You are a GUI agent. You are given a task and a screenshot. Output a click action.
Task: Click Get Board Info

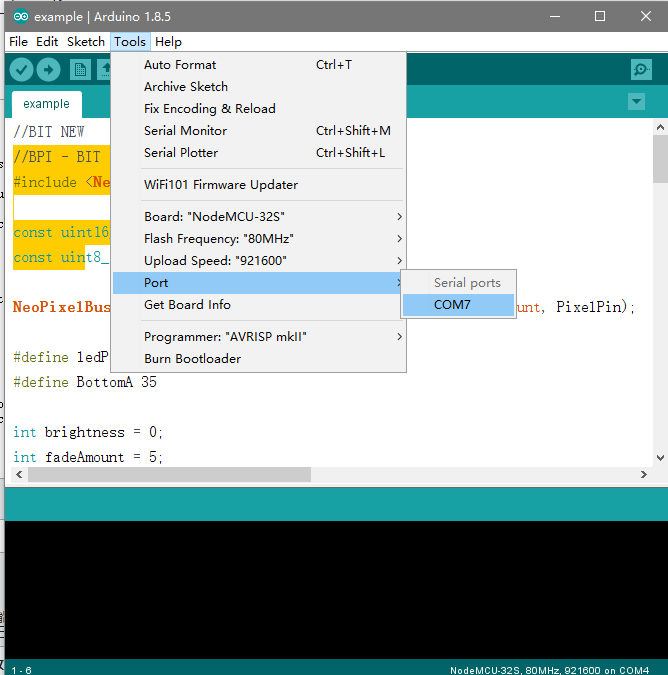(x=187, y=305)
